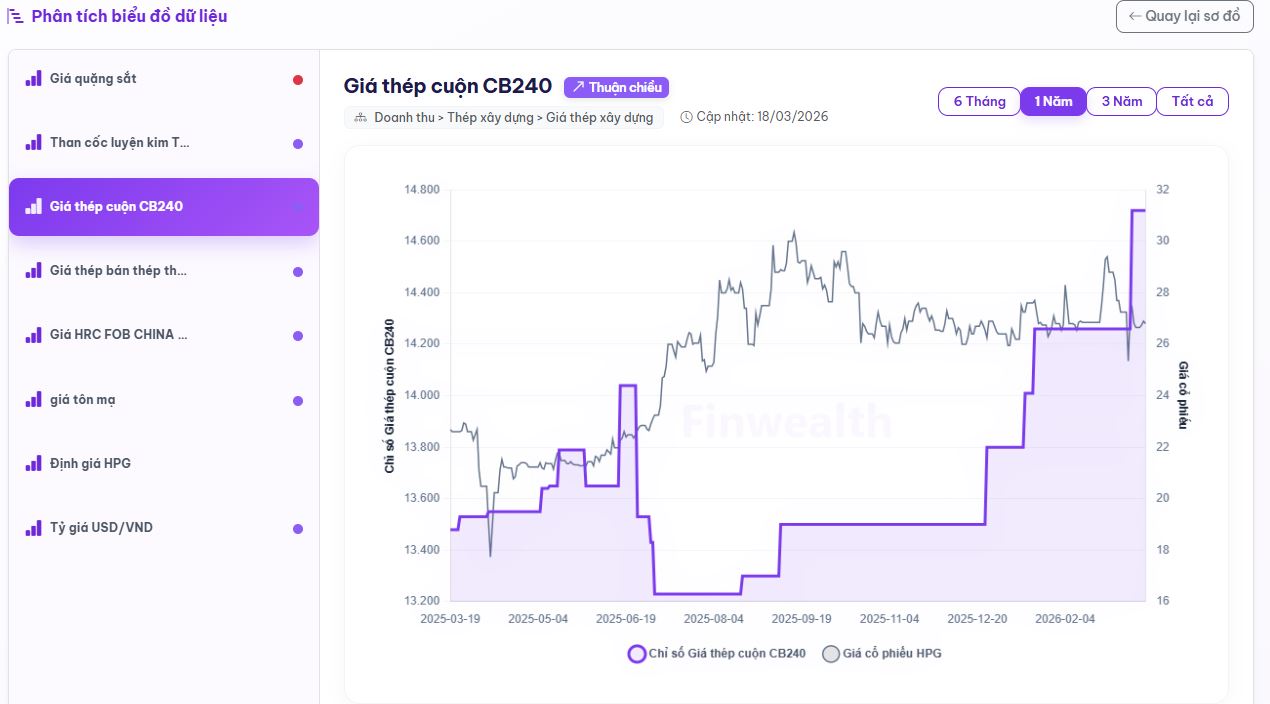The image size is (1270, 704).
Task: Click Quay lại sơ đồ button
Action: point(1184,16)
